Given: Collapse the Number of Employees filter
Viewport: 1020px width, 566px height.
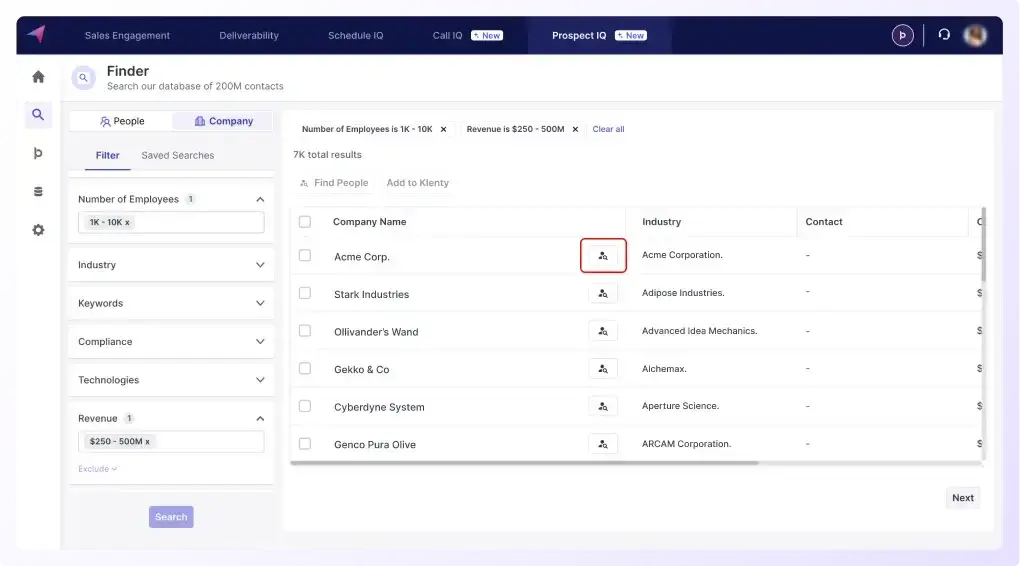Looking at the screenshot, I should [x=260, y=199].
